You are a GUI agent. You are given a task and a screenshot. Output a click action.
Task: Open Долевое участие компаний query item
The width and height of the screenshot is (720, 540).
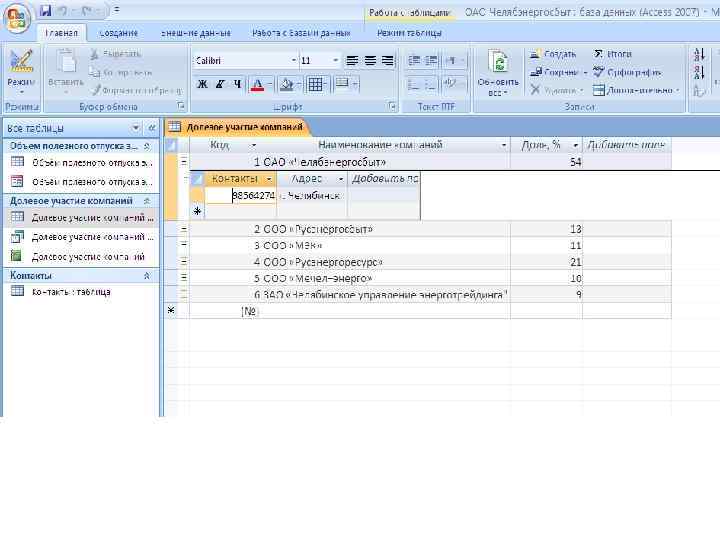(83, 237)
